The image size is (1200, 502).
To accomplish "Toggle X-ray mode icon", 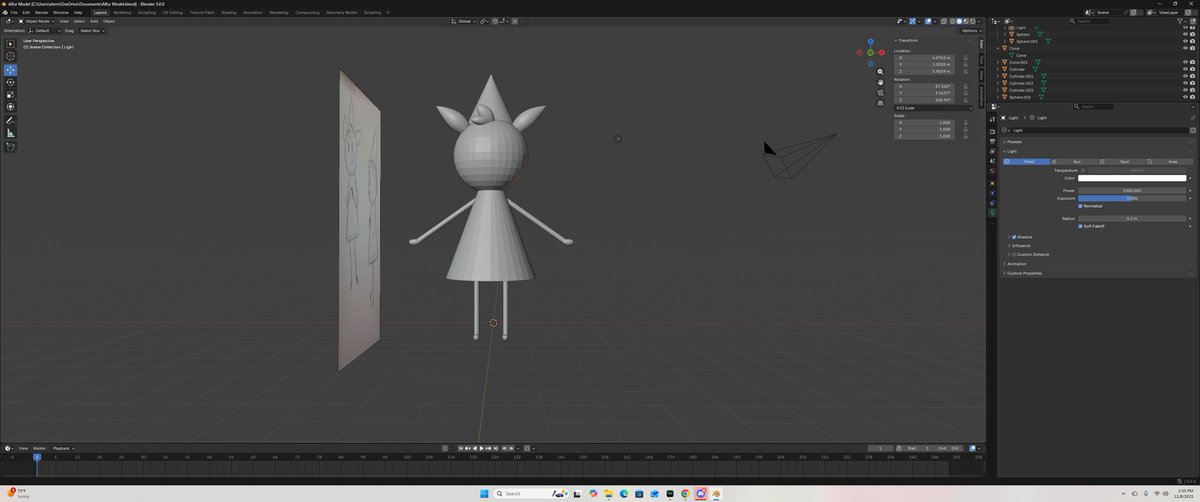I will pyautogui.click(x=942, y=20).
